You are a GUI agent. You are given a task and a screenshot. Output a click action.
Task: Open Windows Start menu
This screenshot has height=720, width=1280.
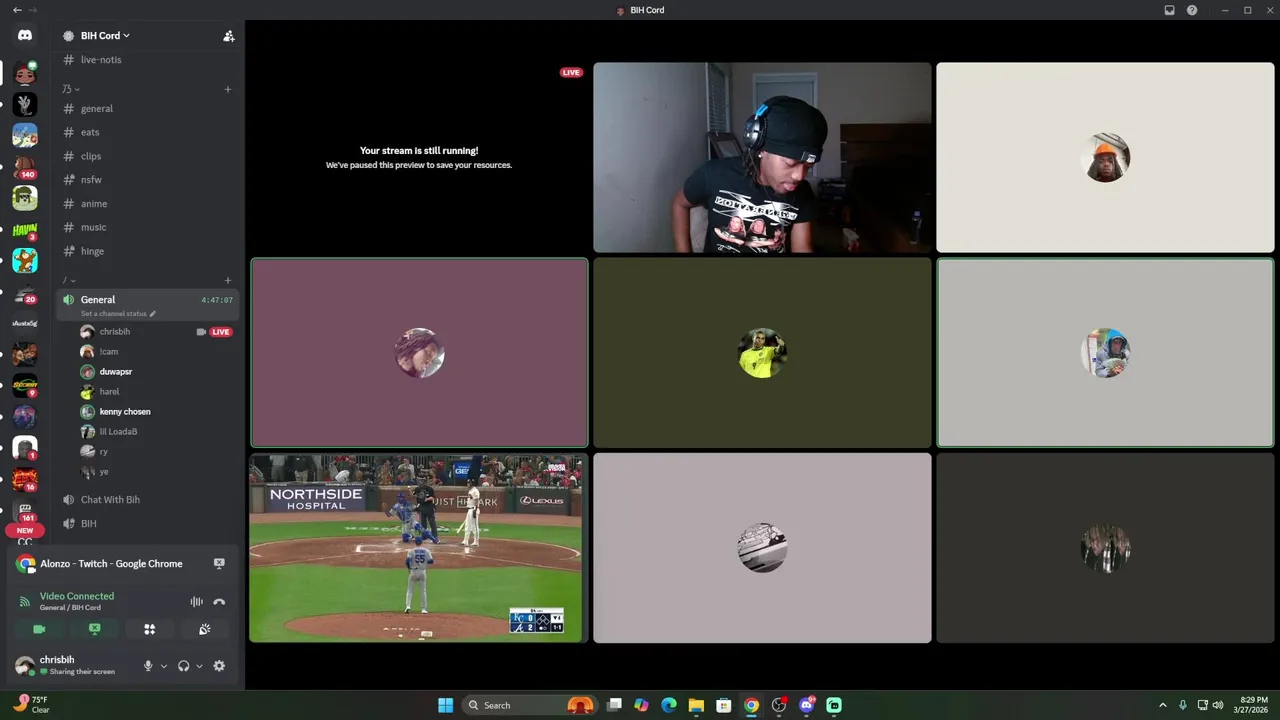click(x=445, y=705)
